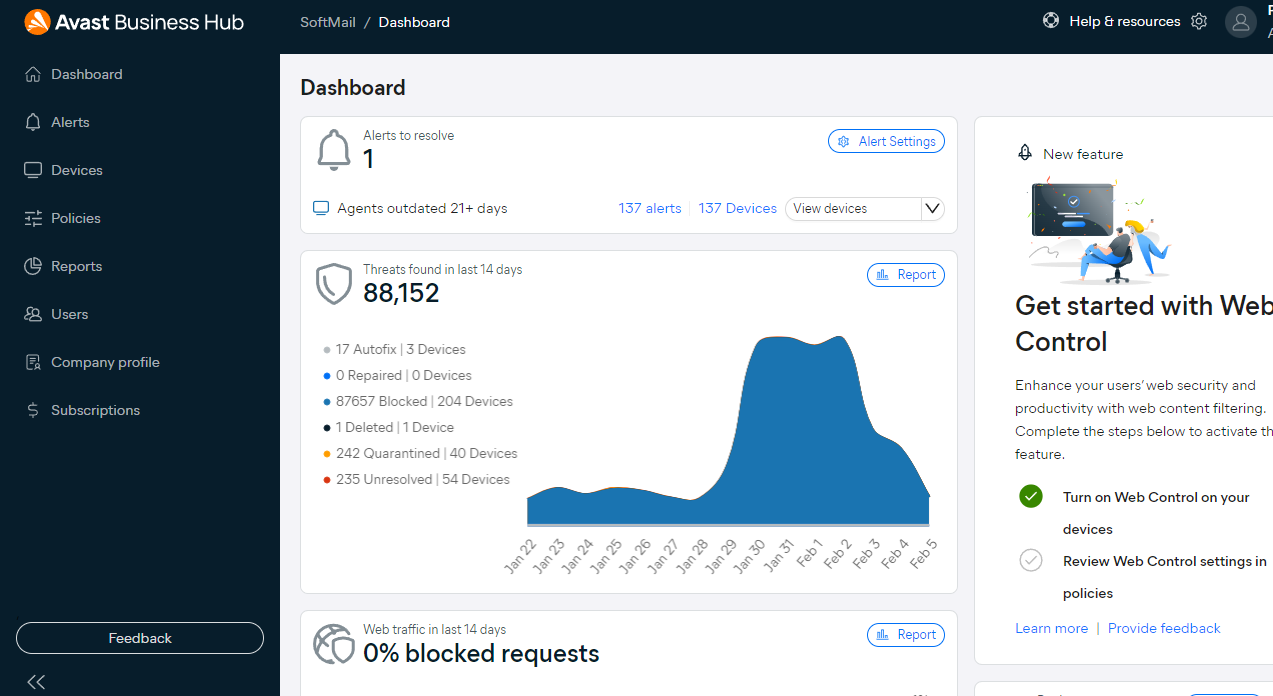Select Subscriptions in the sidebar
This screenshot has width=1273, height=696.
tap(96, 410)
